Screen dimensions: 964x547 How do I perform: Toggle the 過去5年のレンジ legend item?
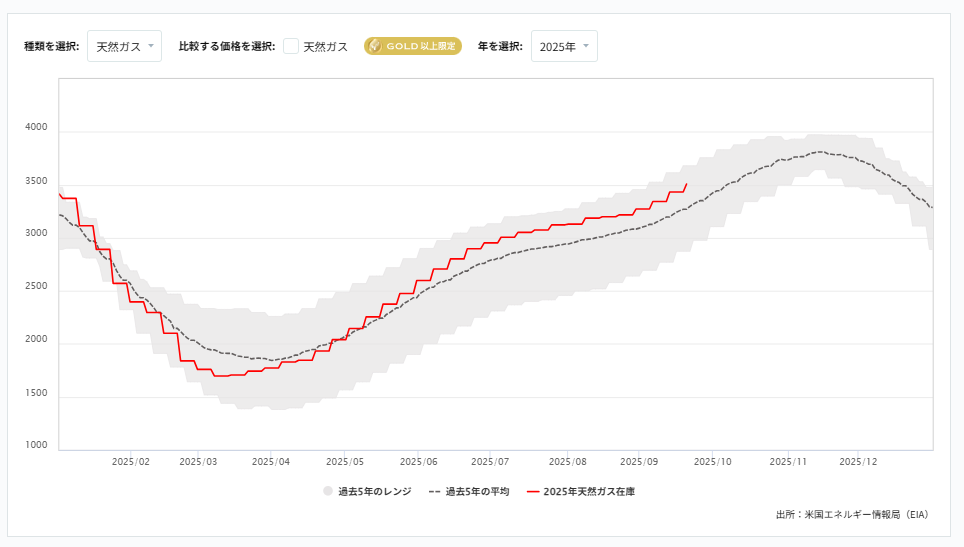pyautogui.click(x=367, y=492)
